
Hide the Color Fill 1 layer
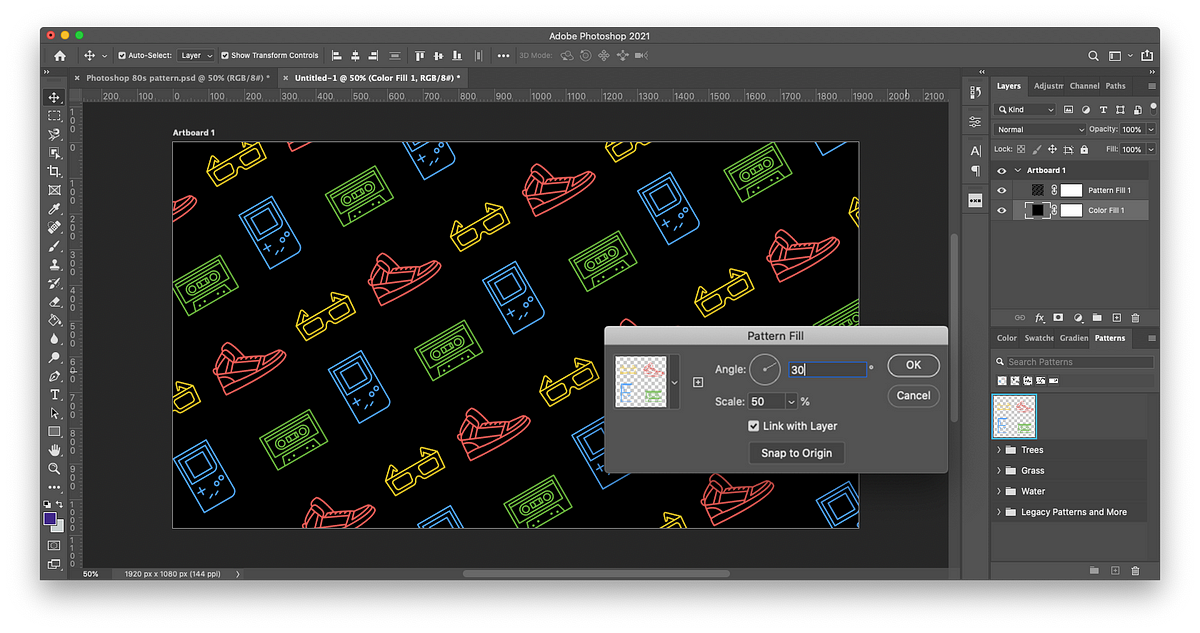click(1002, 210)
